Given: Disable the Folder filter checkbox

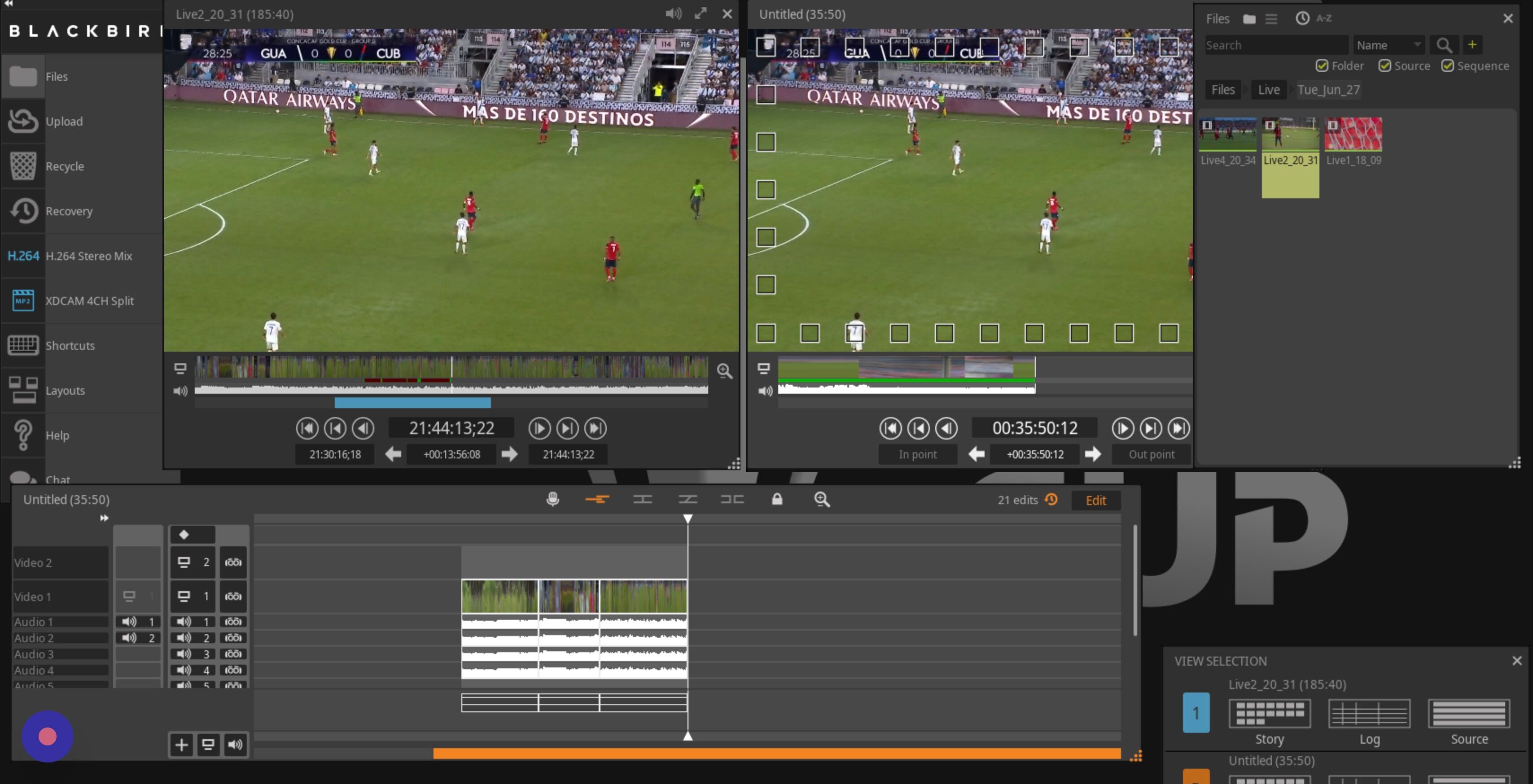Looking at the screenshot, I should [1323, 66].
